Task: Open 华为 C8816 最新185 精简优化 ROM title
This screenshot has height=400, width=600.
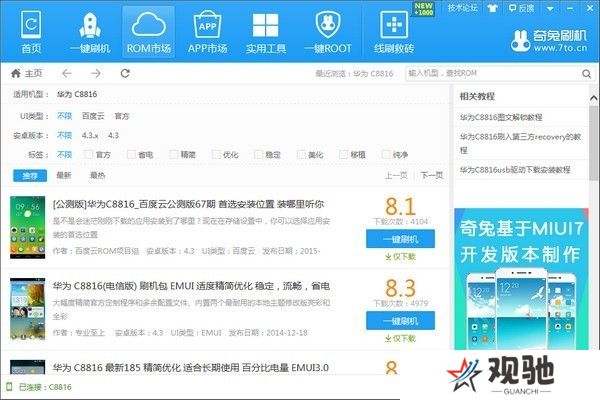Action: [191, 368]
